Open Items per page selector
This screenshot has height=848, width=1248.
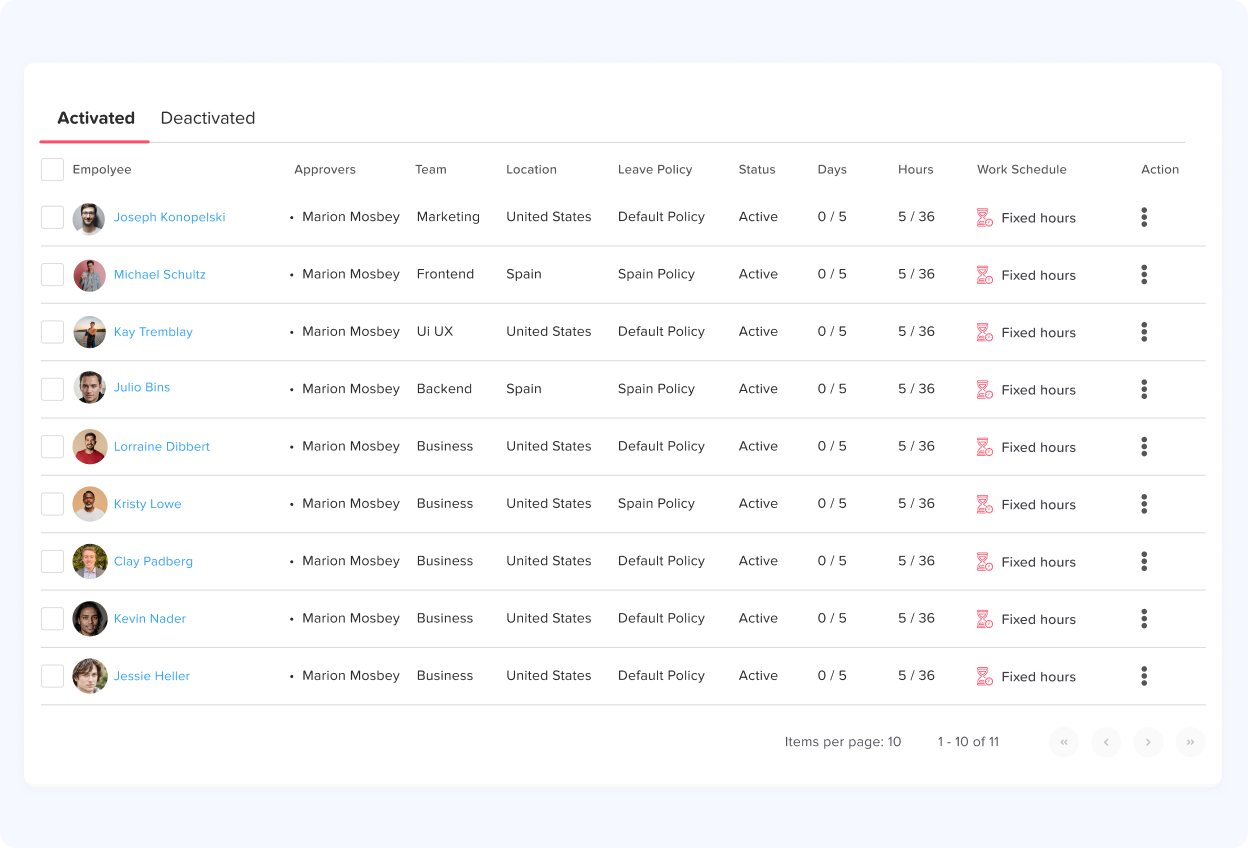pos(843,742)
